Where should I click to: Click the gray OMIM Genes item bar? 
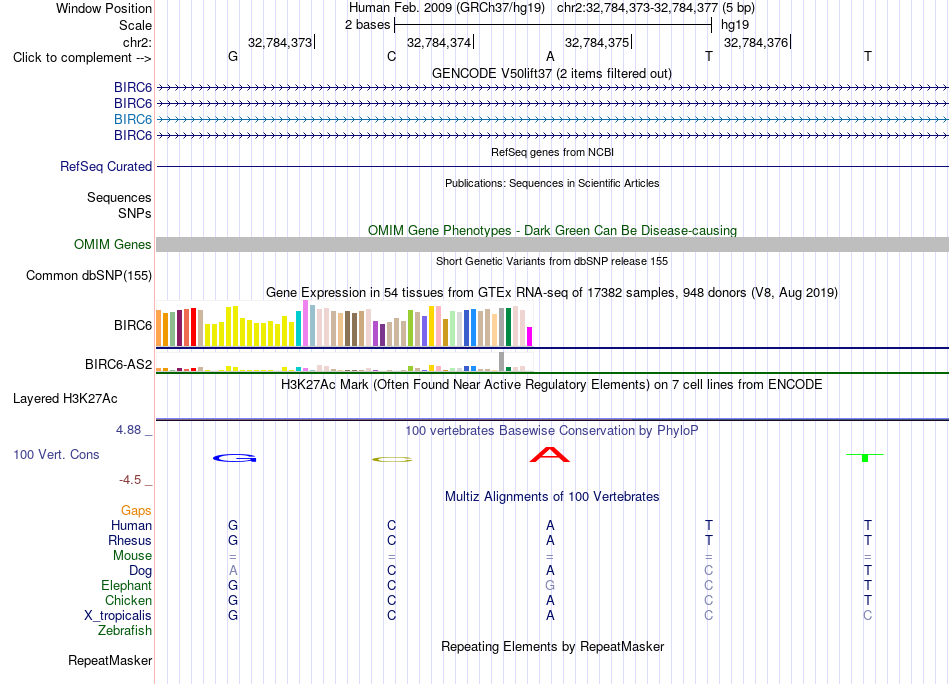coord(552,244)
